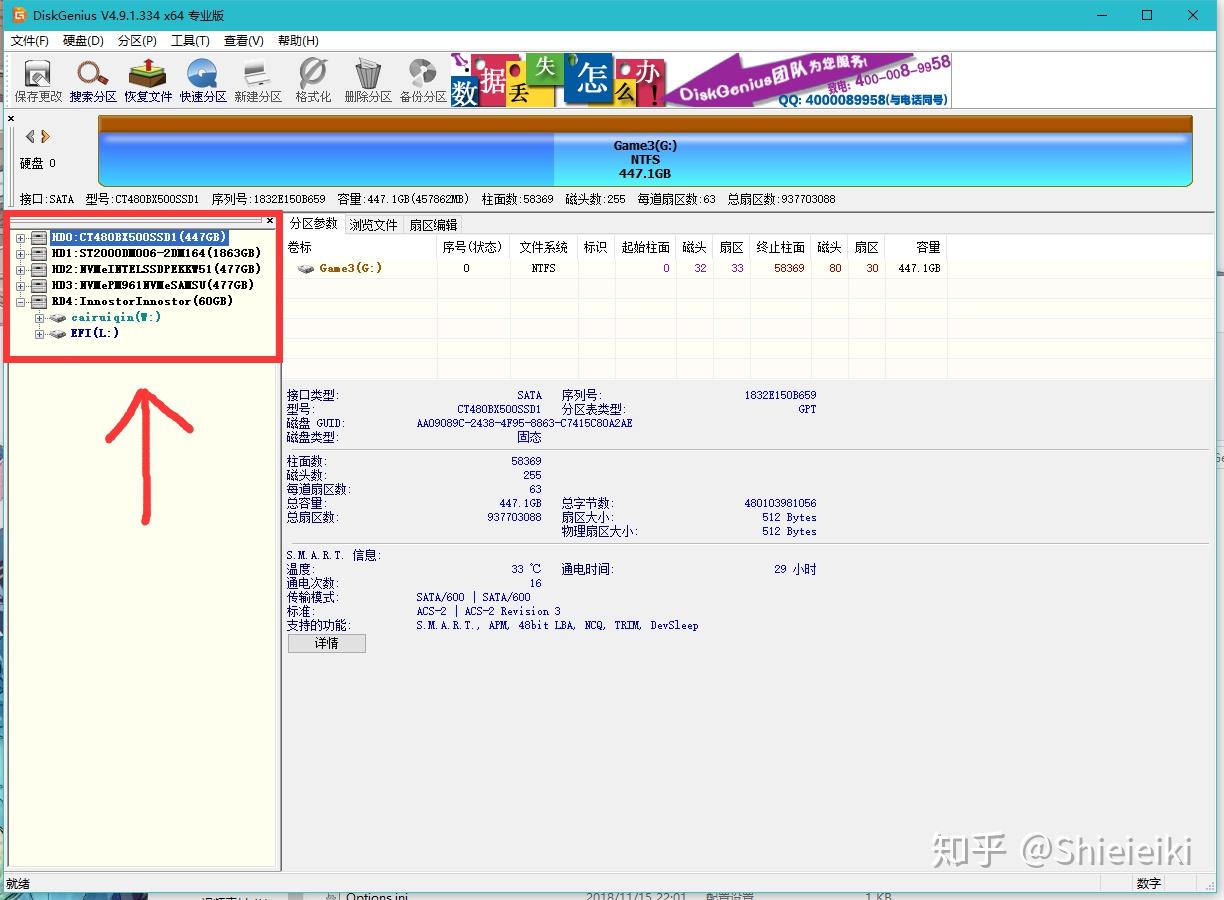This screenshot has width=1224, height=900.
Task: Collapse the RD4:InnostorInnostor tree node
Action: pos(20,302)
